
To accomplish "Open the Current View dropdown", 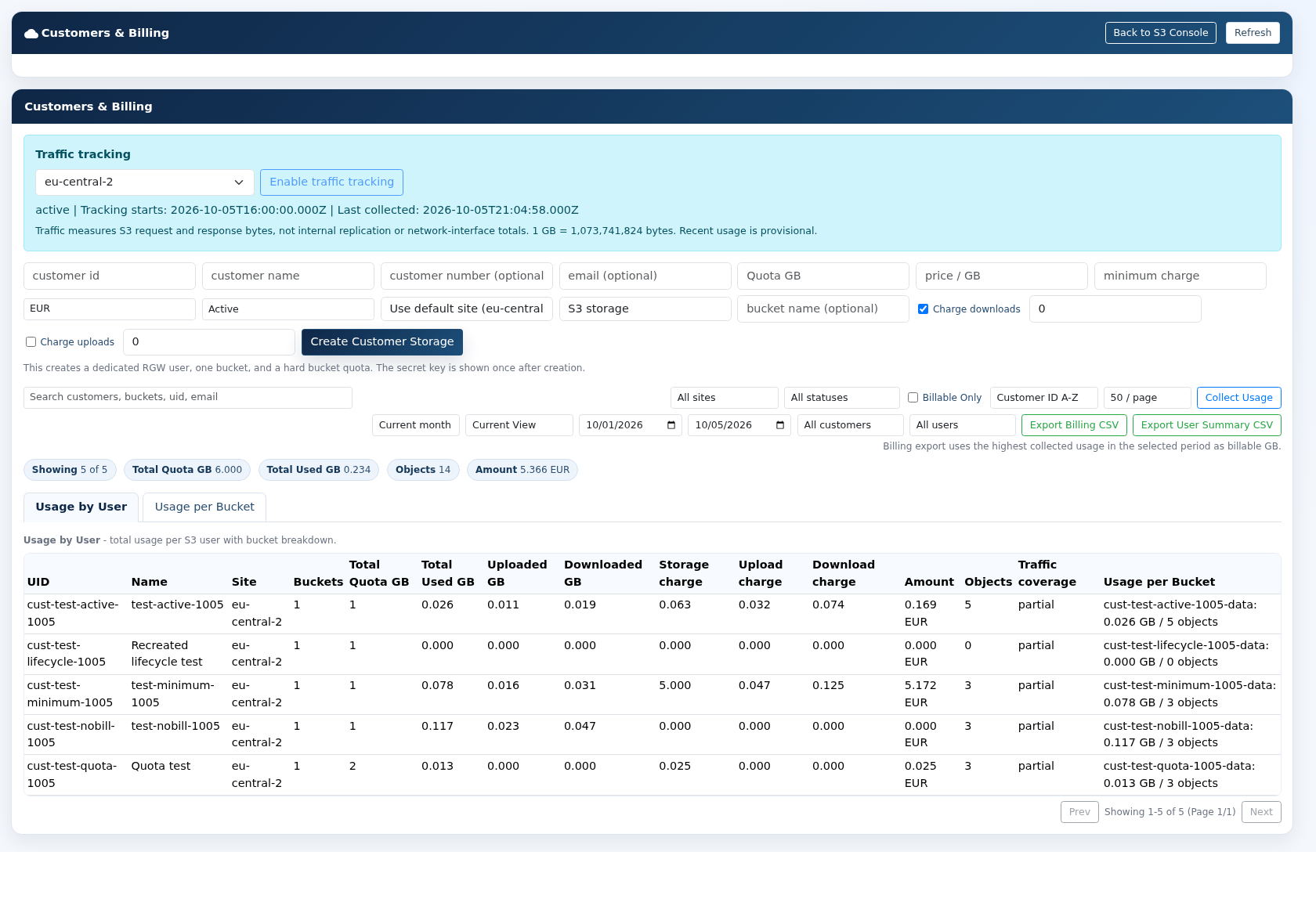I will click(519, 425).
